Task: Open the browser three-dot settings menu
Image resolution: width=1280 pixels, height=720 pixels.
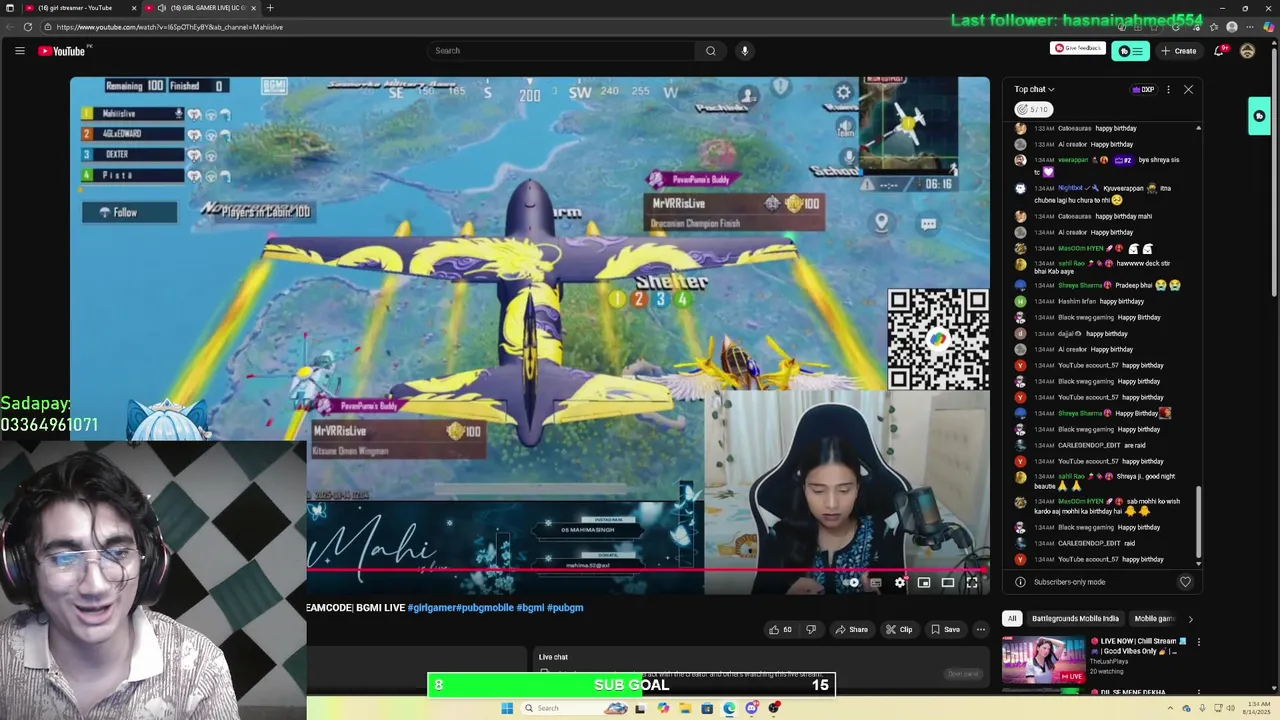Action: click(x=1250, y=27)
